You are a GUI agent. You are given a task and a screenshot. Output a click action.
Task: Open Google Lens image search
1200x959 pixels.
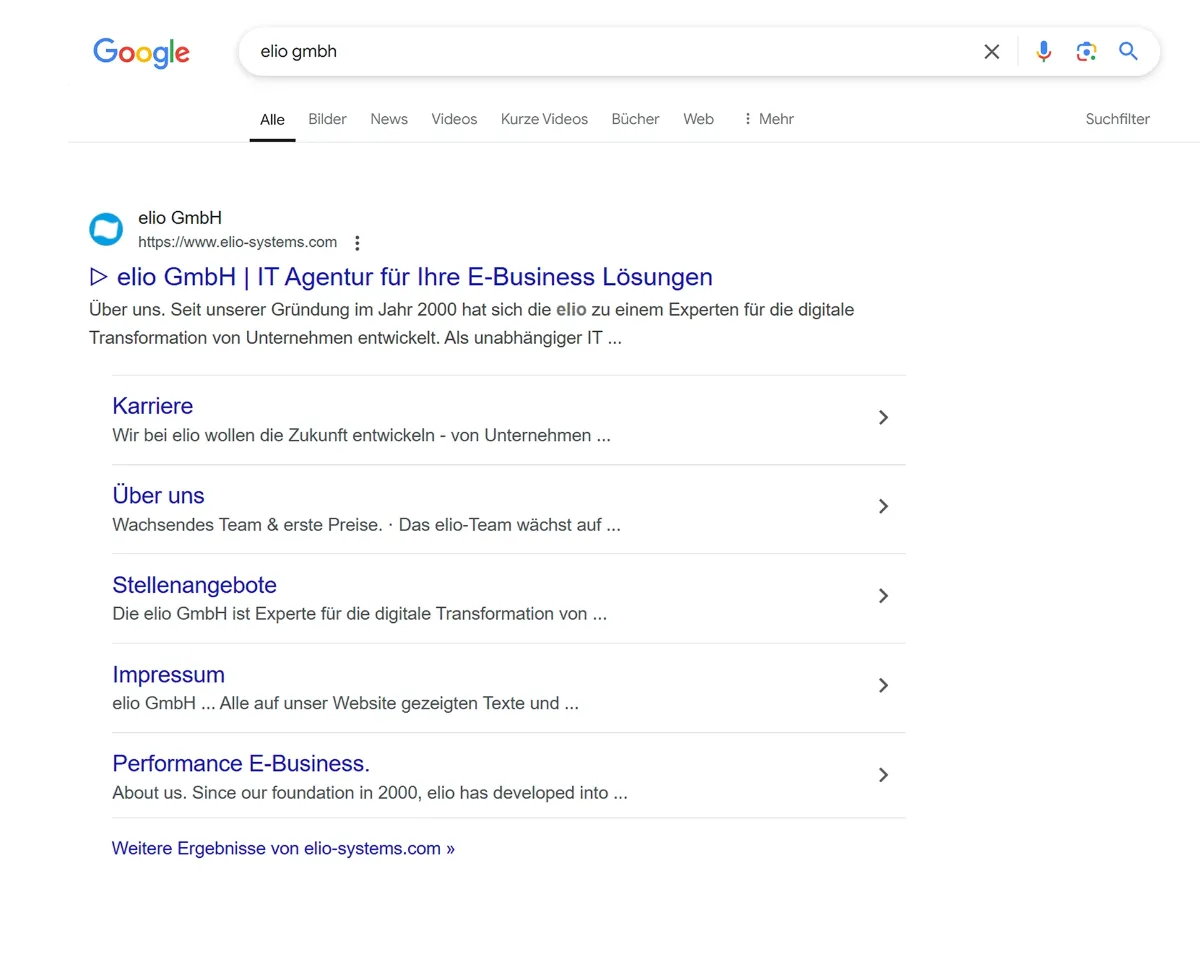click(1086, 51)
